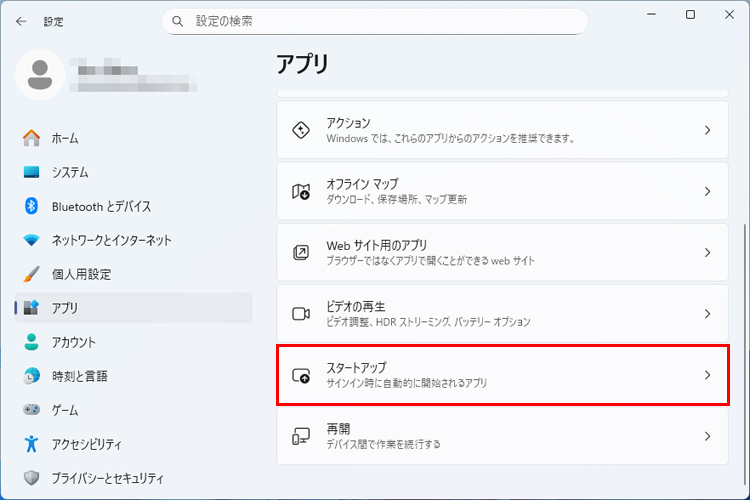Click the Startup (スタートアップ) icon

click(x=301, y=375)
